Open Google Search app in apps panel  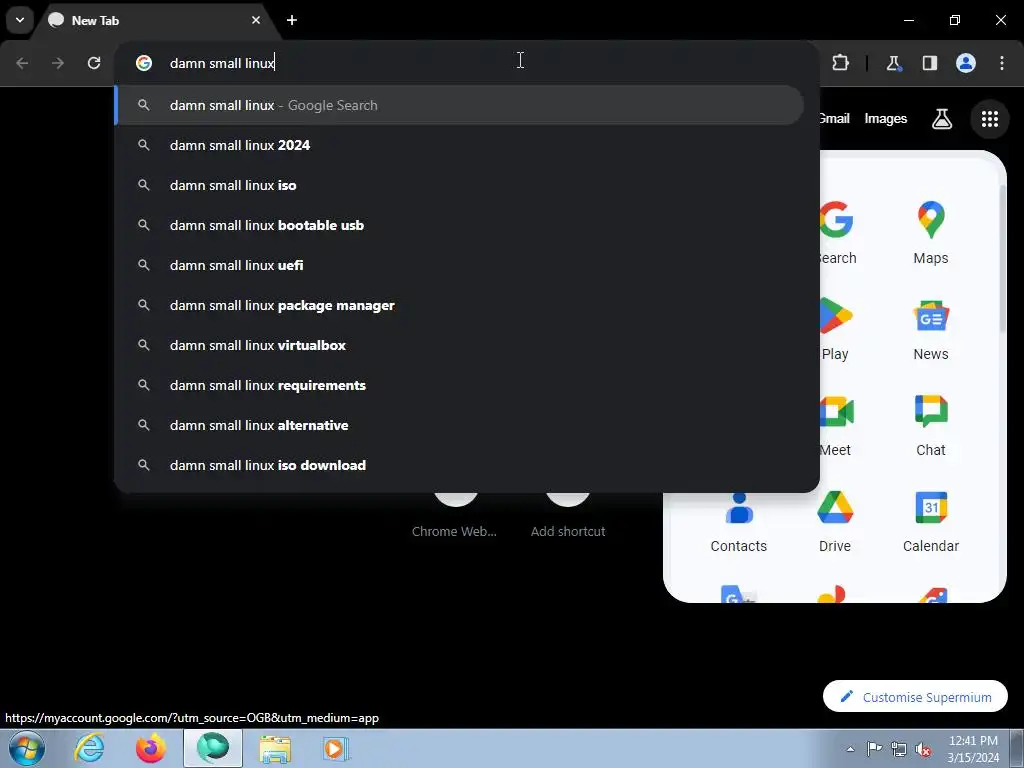pyautogui.click(x=837, y=232)
